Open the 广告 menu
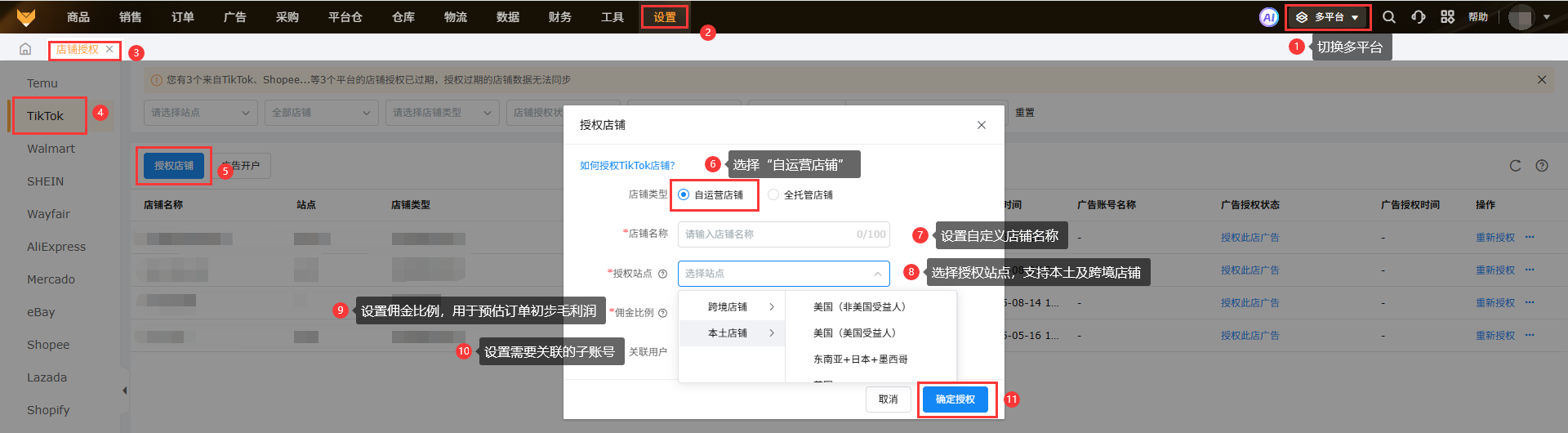This screenshot has height=433, width=1568. tap(235, 17)
